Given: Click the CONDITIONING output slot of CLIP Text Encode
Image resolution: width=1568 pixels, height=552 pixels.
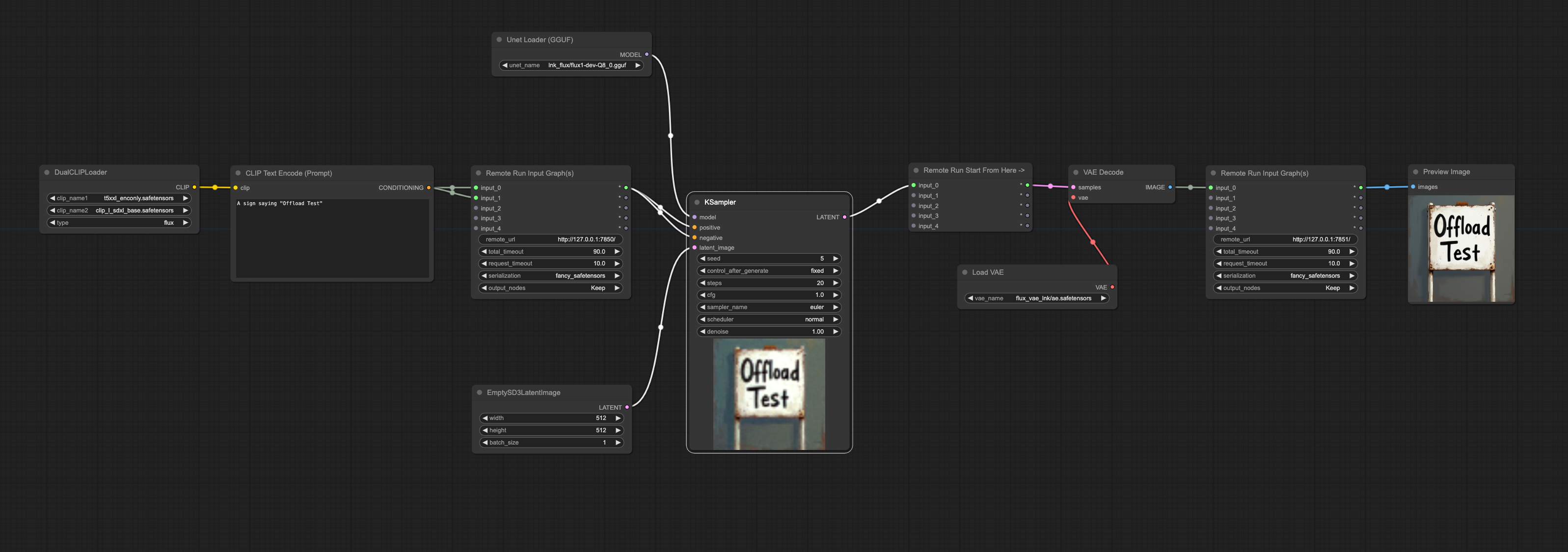Looking at the screenshot, I should (x=429, y=187).
